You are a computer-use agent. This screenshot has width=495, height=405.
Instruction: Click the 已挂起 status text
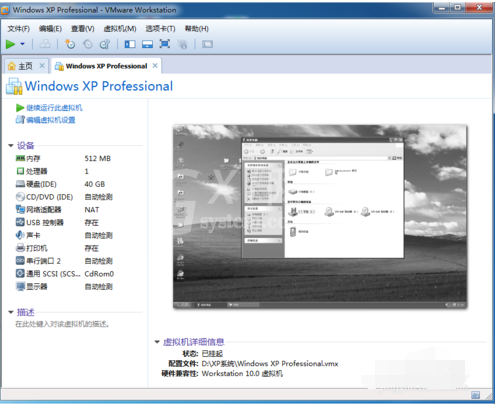(212, 353)
